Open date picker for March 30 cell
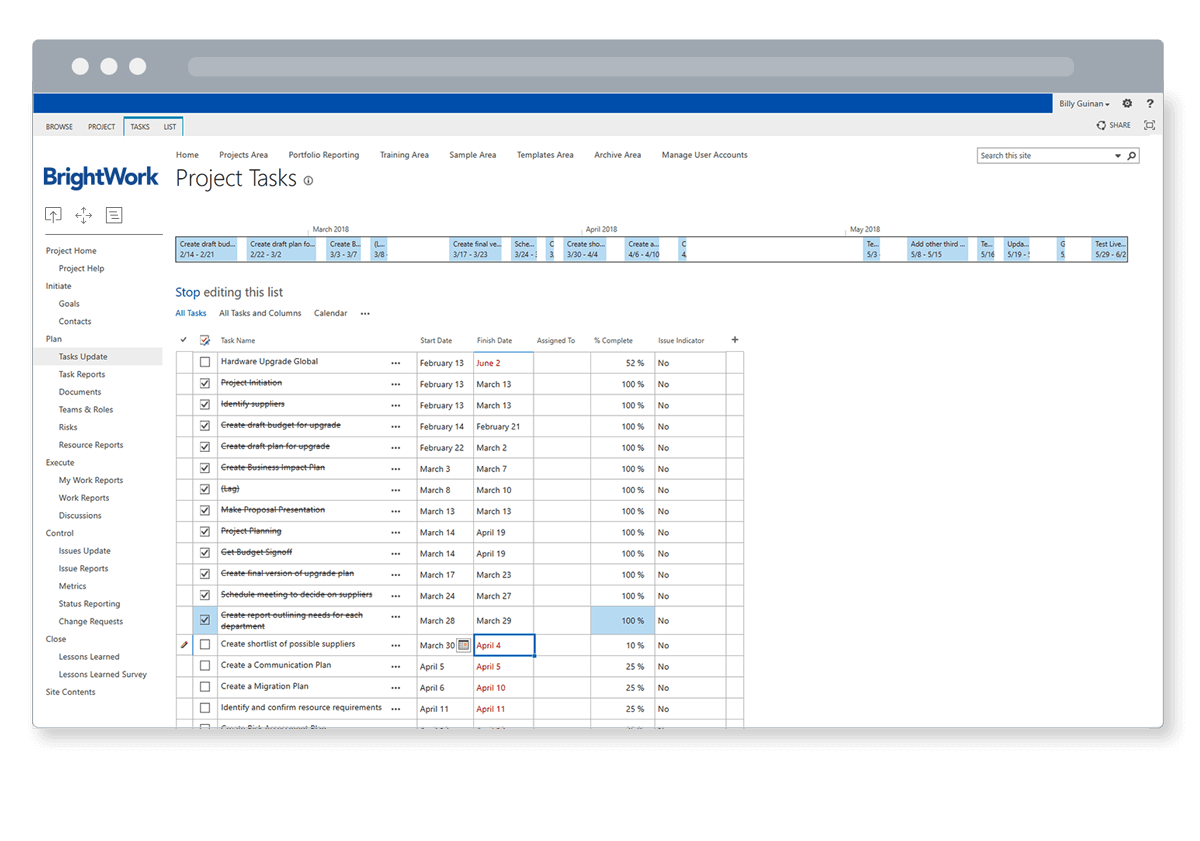The image size is (1200, 841). pyautogui.click(x=463, y=645)
